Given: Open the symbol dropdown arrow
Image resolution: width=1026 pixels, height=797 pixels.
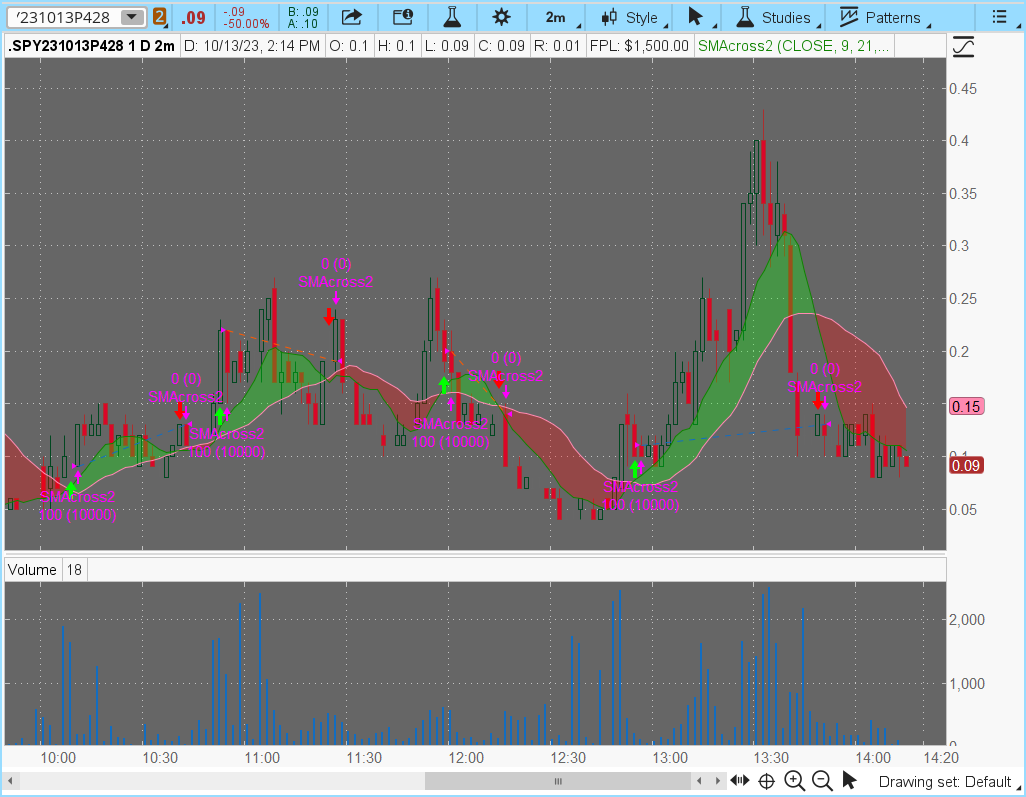Looking at the screenshot, I should pyautogui.click(x=132, y=17).
